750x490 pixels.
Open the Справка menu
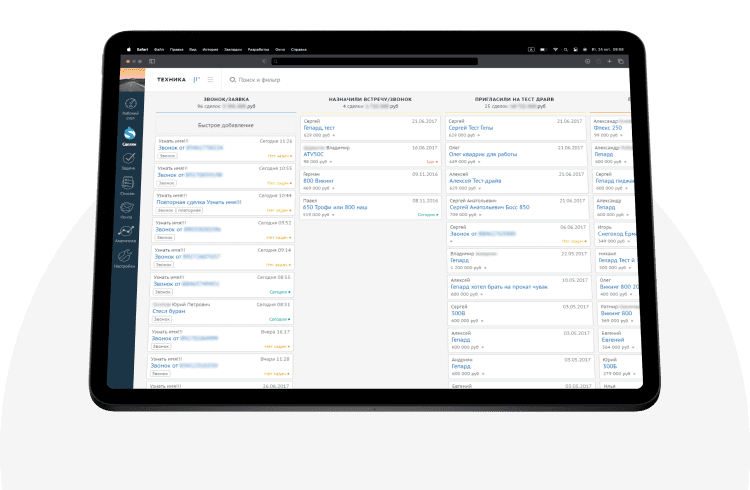[x=299, y=49]
